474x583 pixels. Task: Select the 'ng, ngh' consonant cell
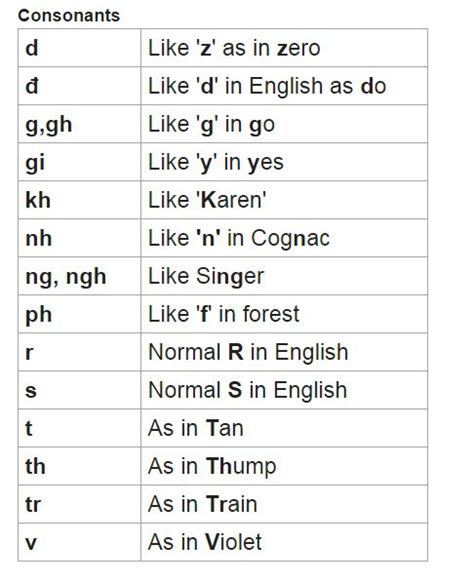point(80,276)
